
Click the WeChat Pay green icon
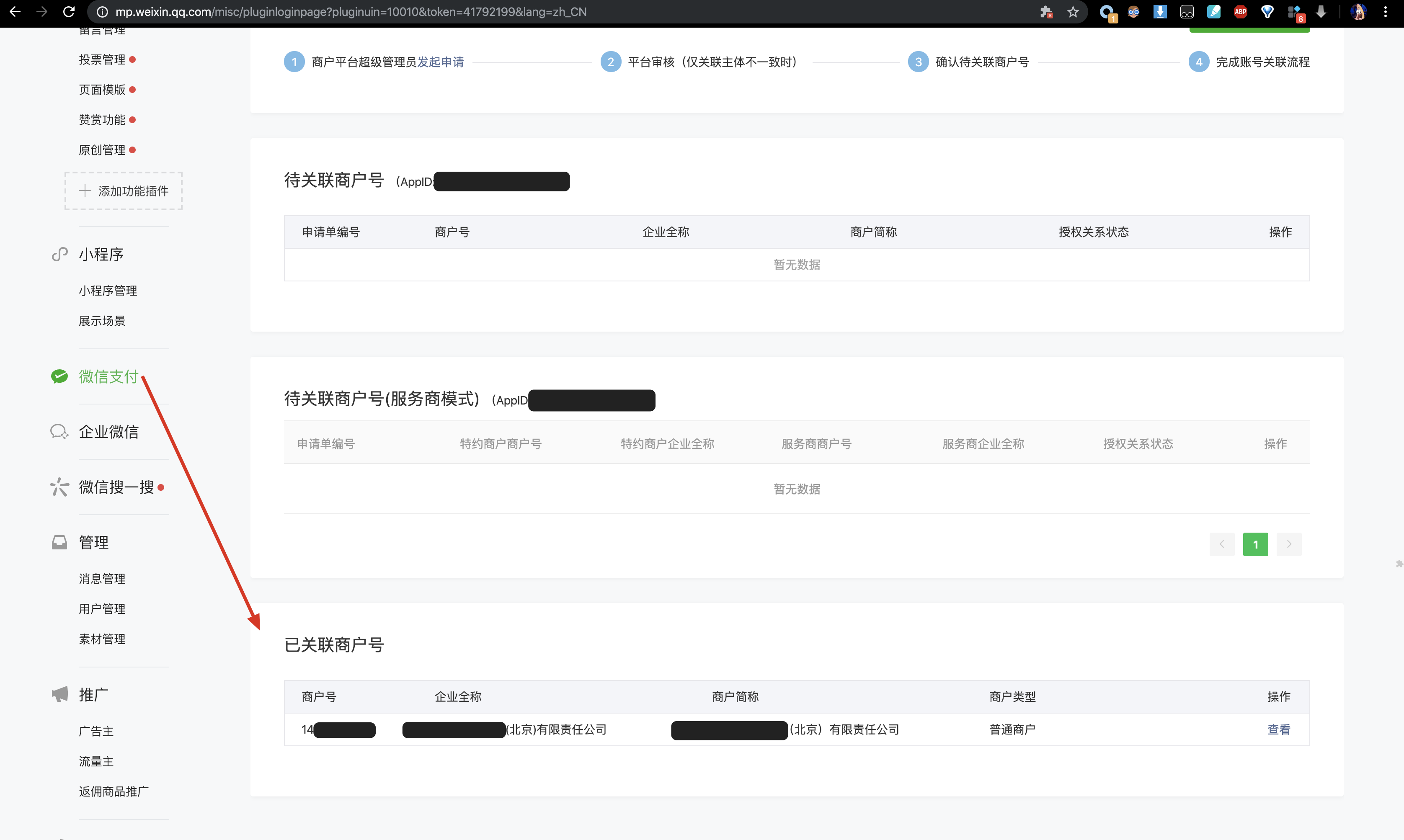pos(59,376)
